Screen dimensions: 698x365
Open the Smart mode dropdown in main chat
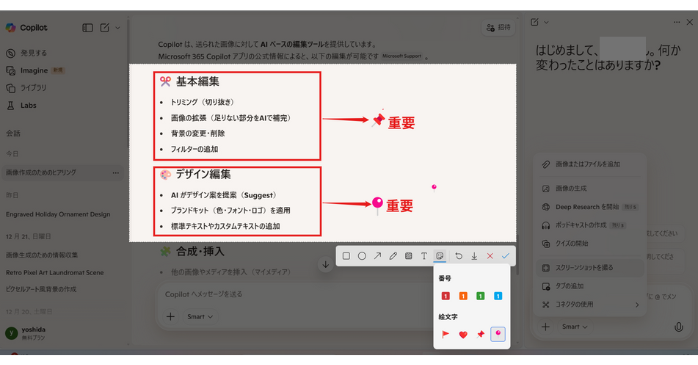200,316
